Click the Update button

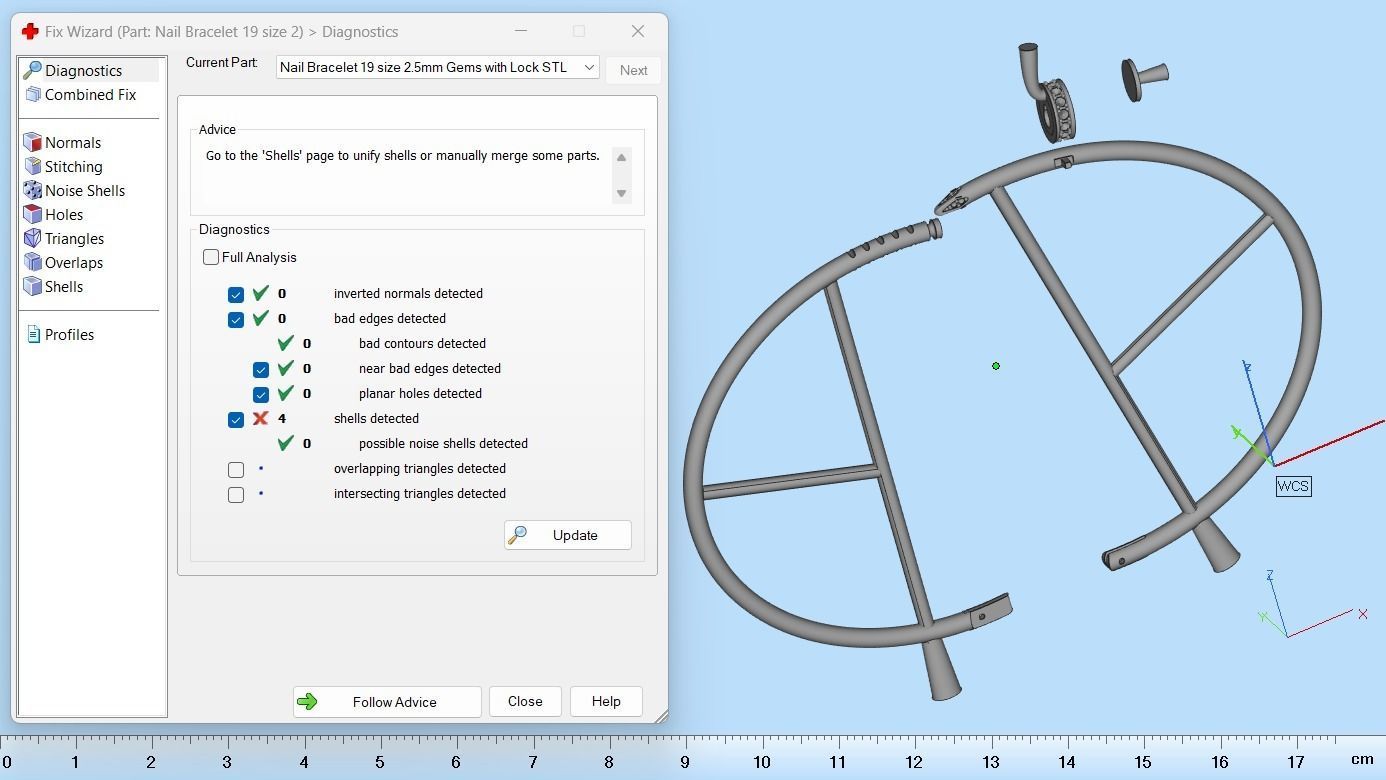[568, 535]
